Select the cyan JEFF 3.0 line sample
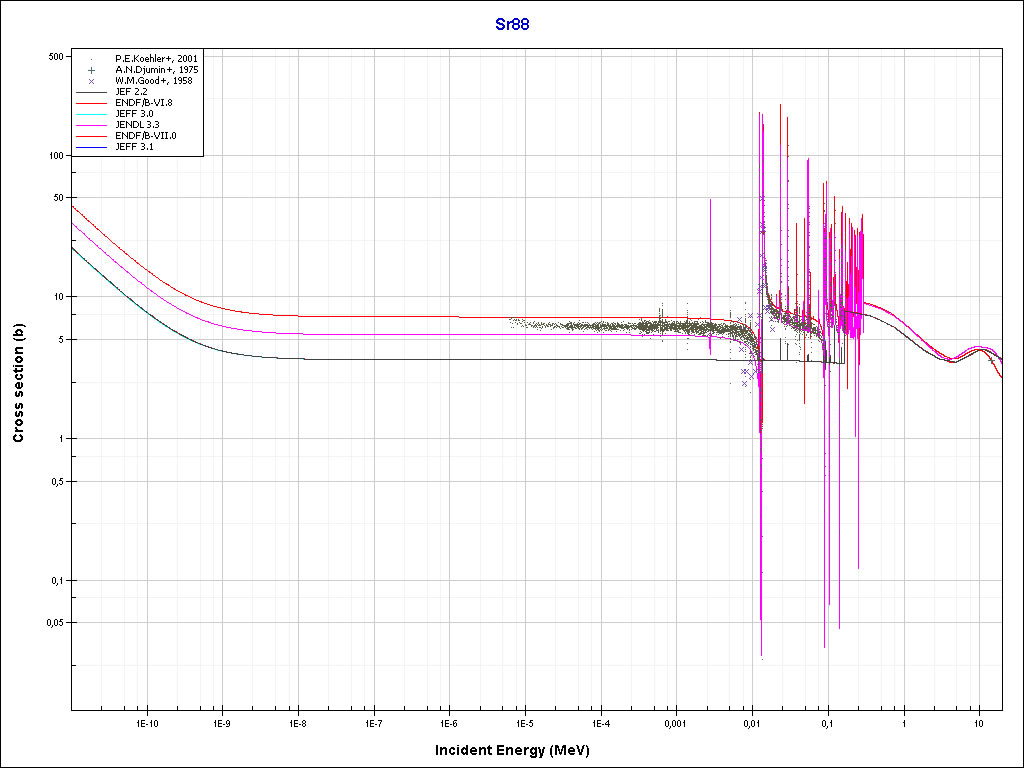Viewport: 1024px width, 768px height. coord(92,114)
